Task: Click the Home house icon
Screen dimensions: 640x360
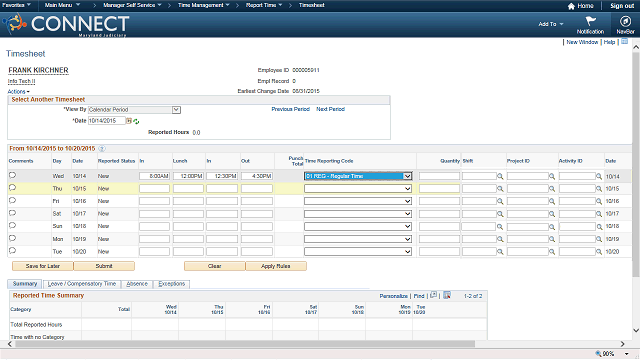Action: coord(571,6)
